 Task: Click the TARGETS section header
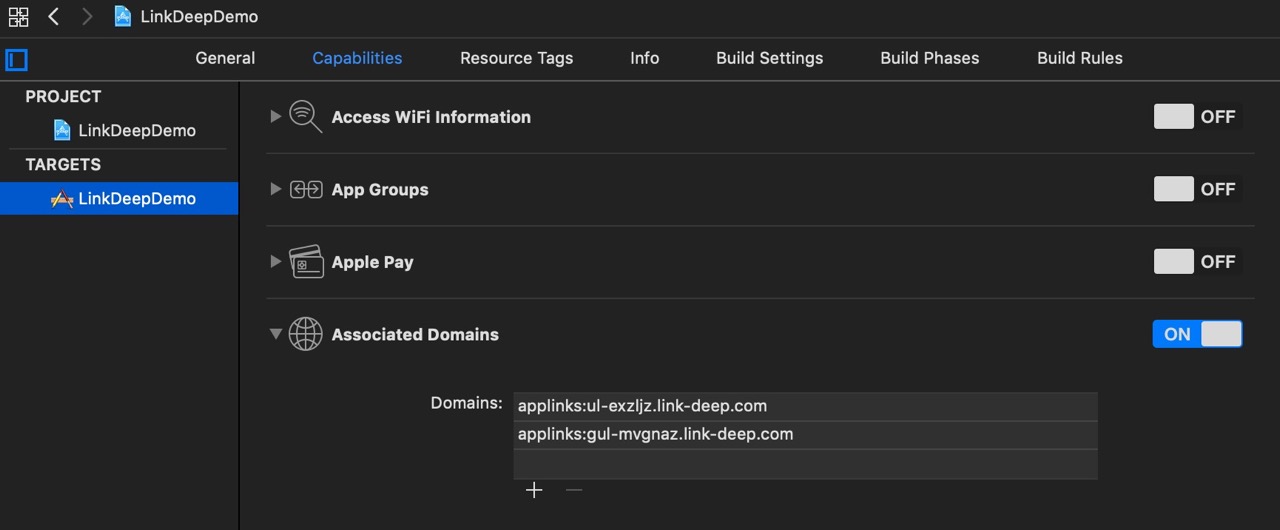(x=63, y=164)
